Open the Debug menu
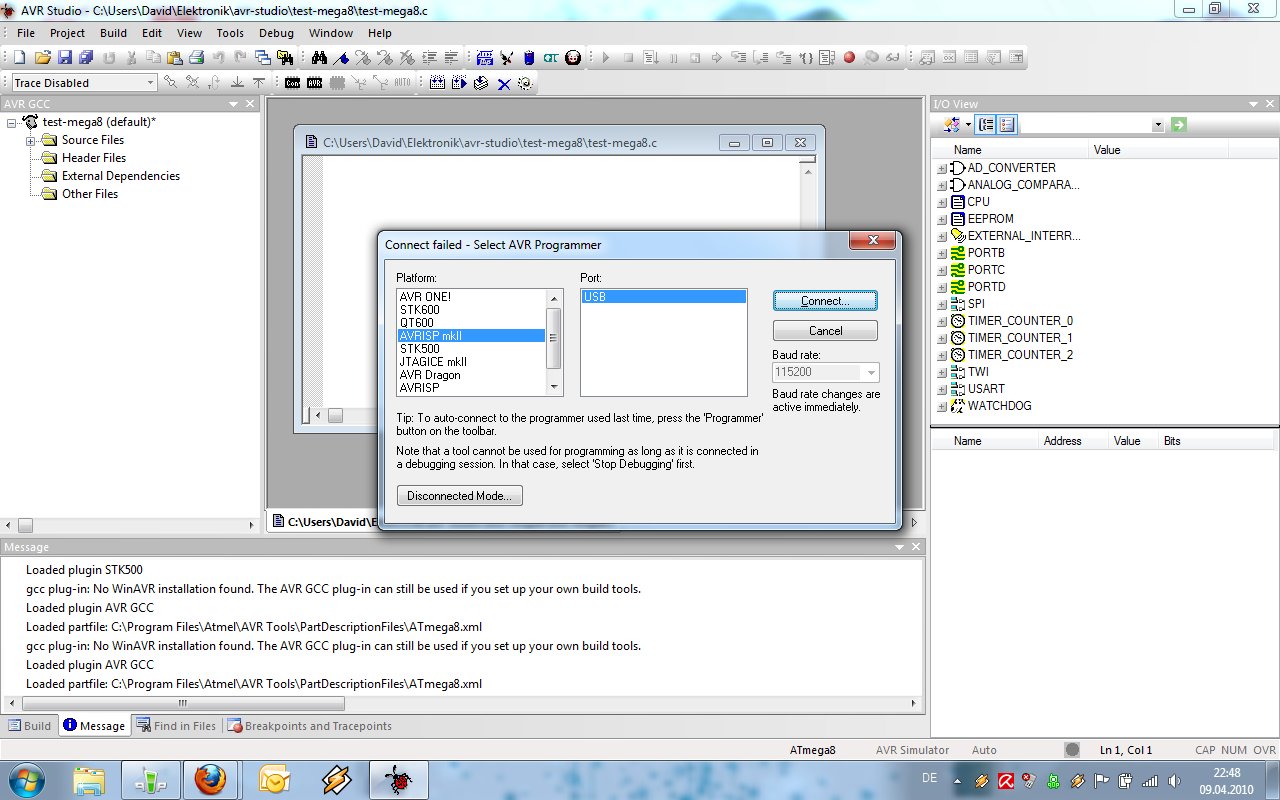 tap(276, 33)
